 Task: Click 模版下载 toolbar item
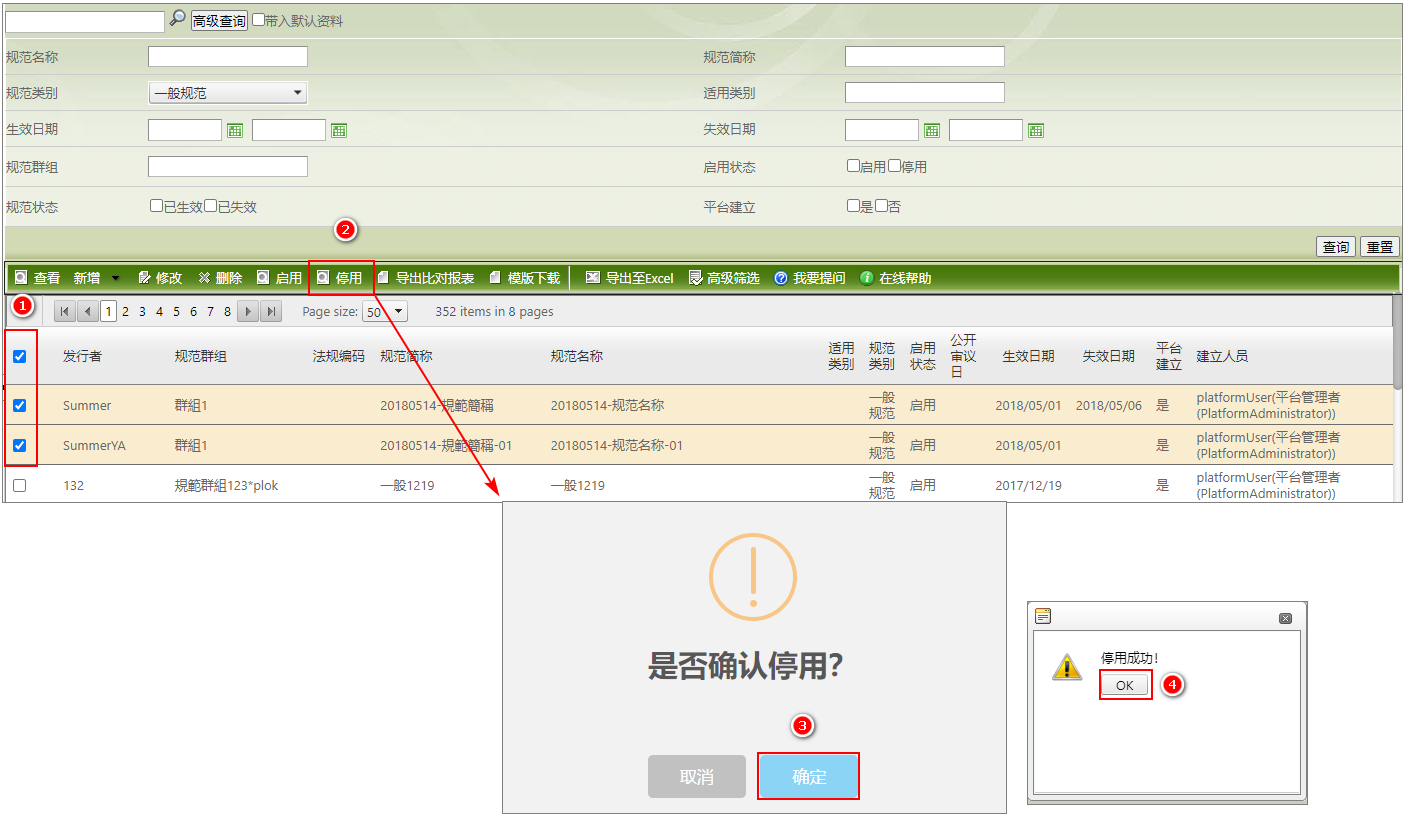(x=524, y=278)
